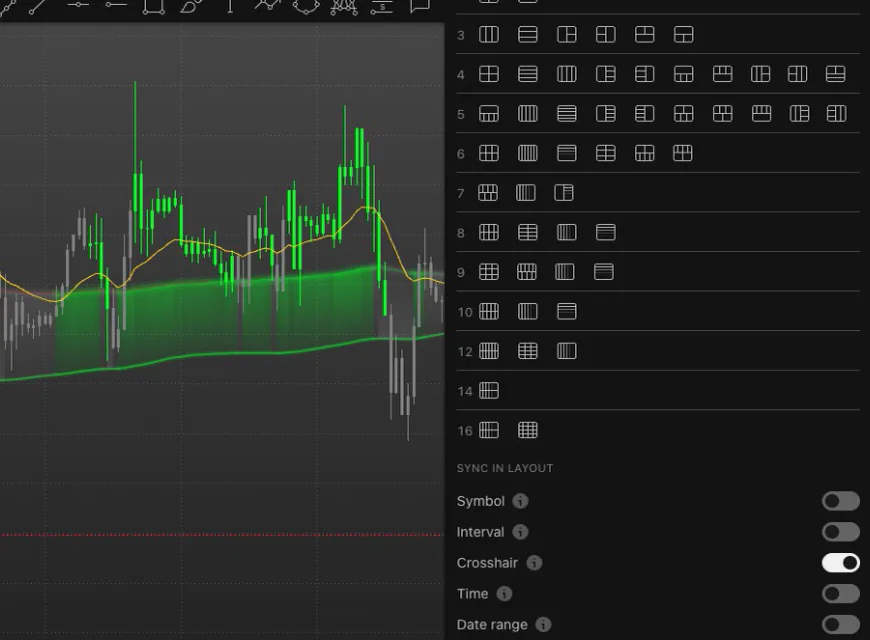
Task: Choose 5-chart layout: four stacked left, one right
Action: (644, 114)
